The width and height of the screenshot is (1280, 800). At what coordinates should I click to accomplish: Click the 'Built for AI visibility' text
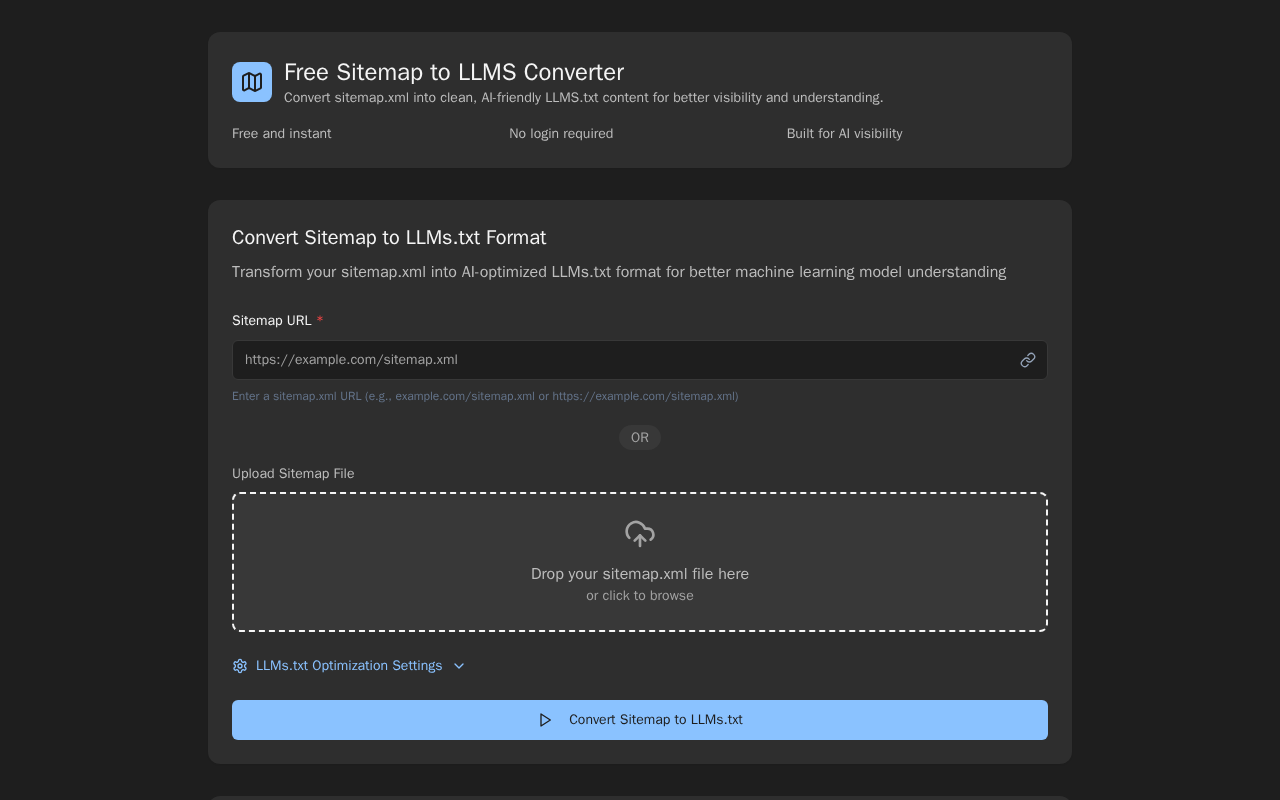[844, 134]
